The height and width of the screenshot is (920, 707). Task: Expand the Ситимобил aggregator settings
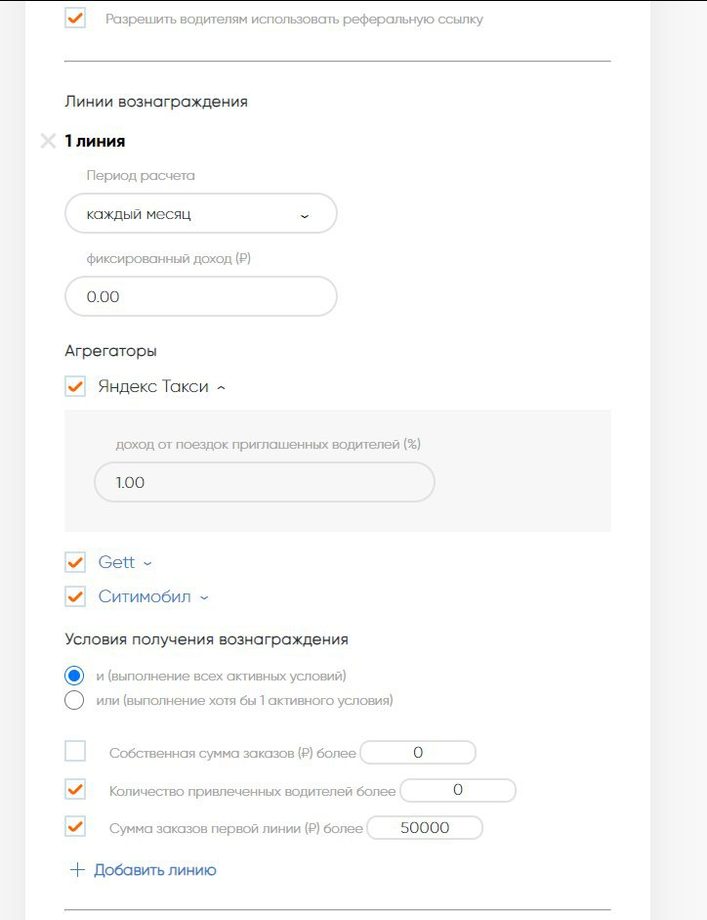(x=204, y=598)
